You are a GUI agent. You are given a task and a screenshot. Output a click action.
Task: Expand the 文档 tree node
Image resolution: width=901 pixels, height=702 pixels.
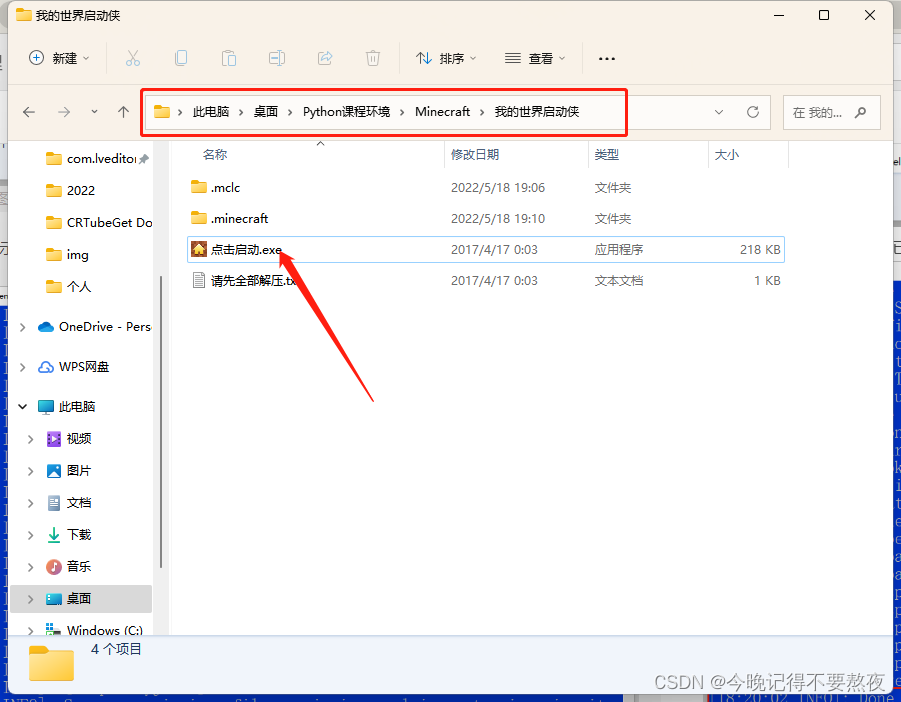pos(30,504)
